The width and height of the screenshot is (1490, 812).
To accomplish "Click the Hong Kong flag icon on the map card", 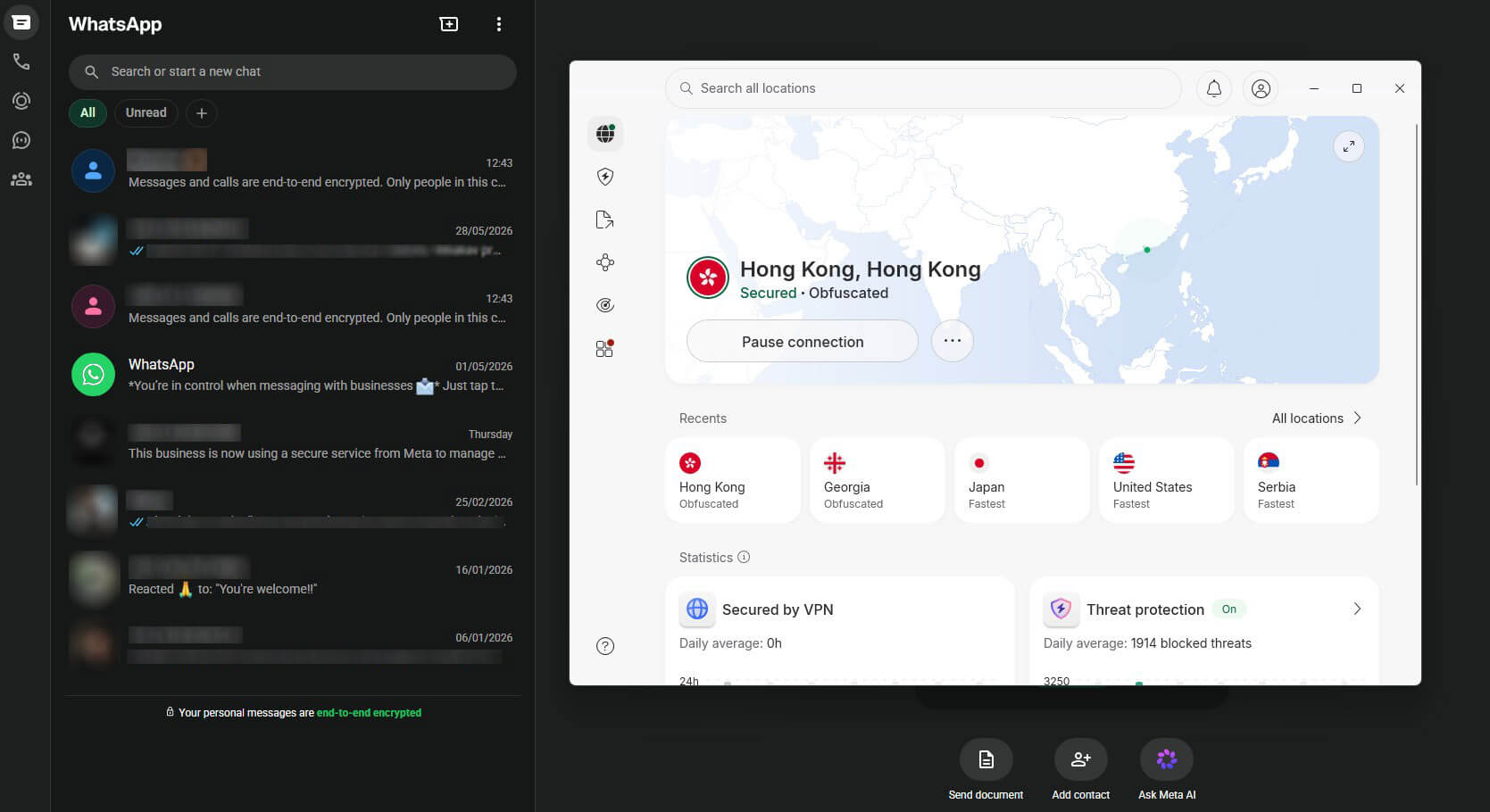I will pos(708,278).
